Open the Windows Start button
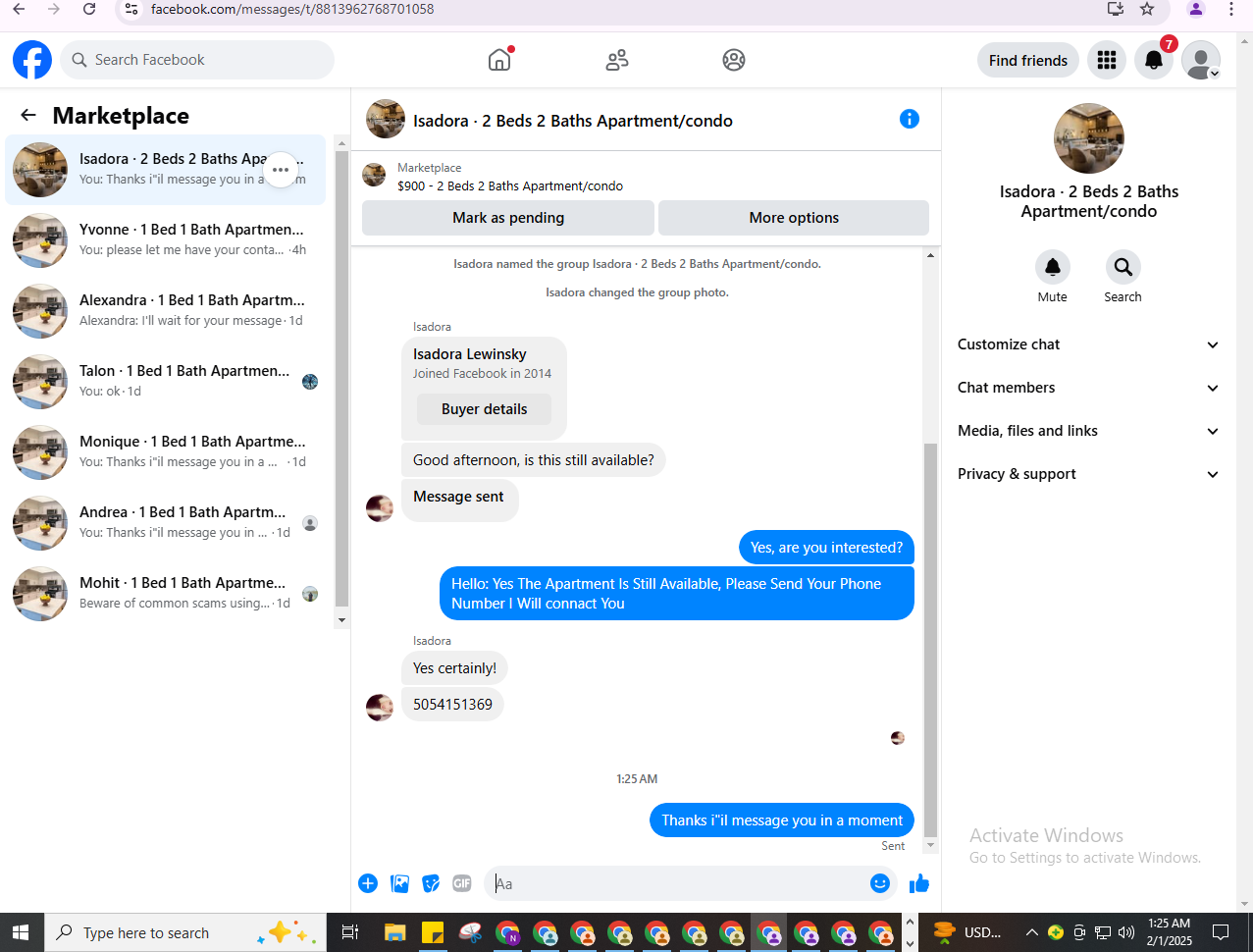 point(20,932)
